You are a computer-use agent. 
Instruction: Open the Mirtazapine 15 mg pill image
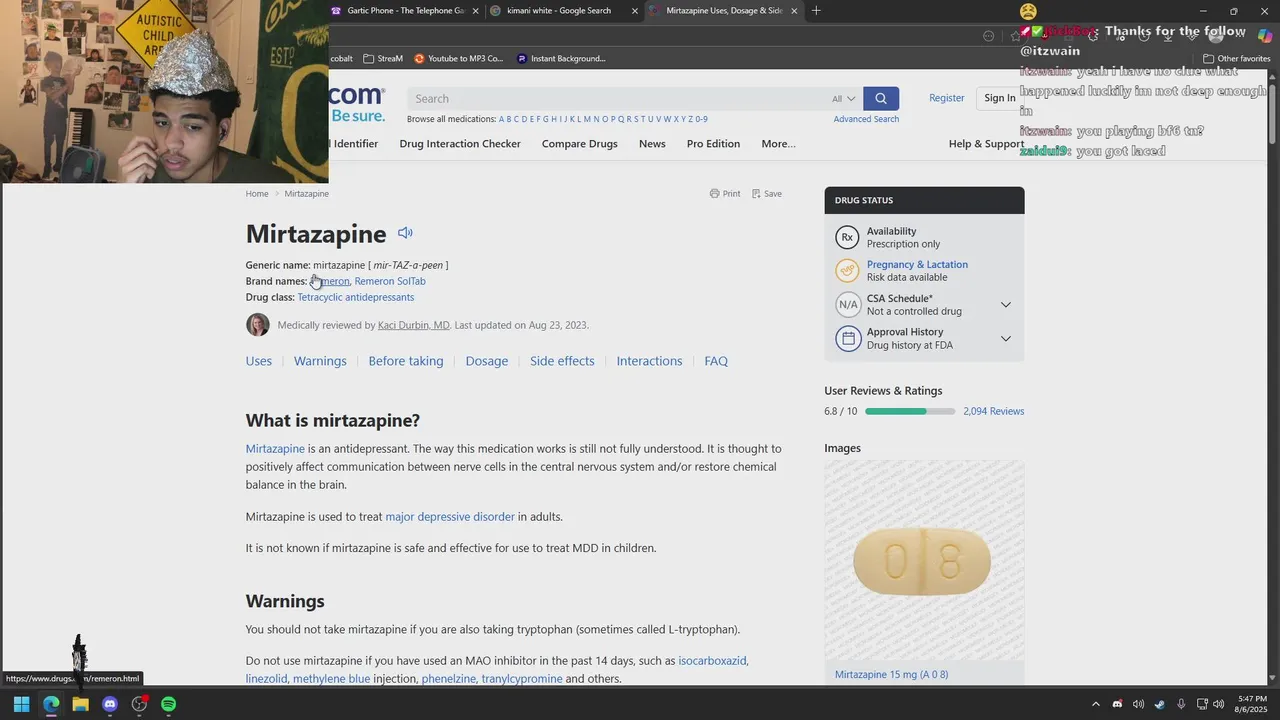pos(924,561)
